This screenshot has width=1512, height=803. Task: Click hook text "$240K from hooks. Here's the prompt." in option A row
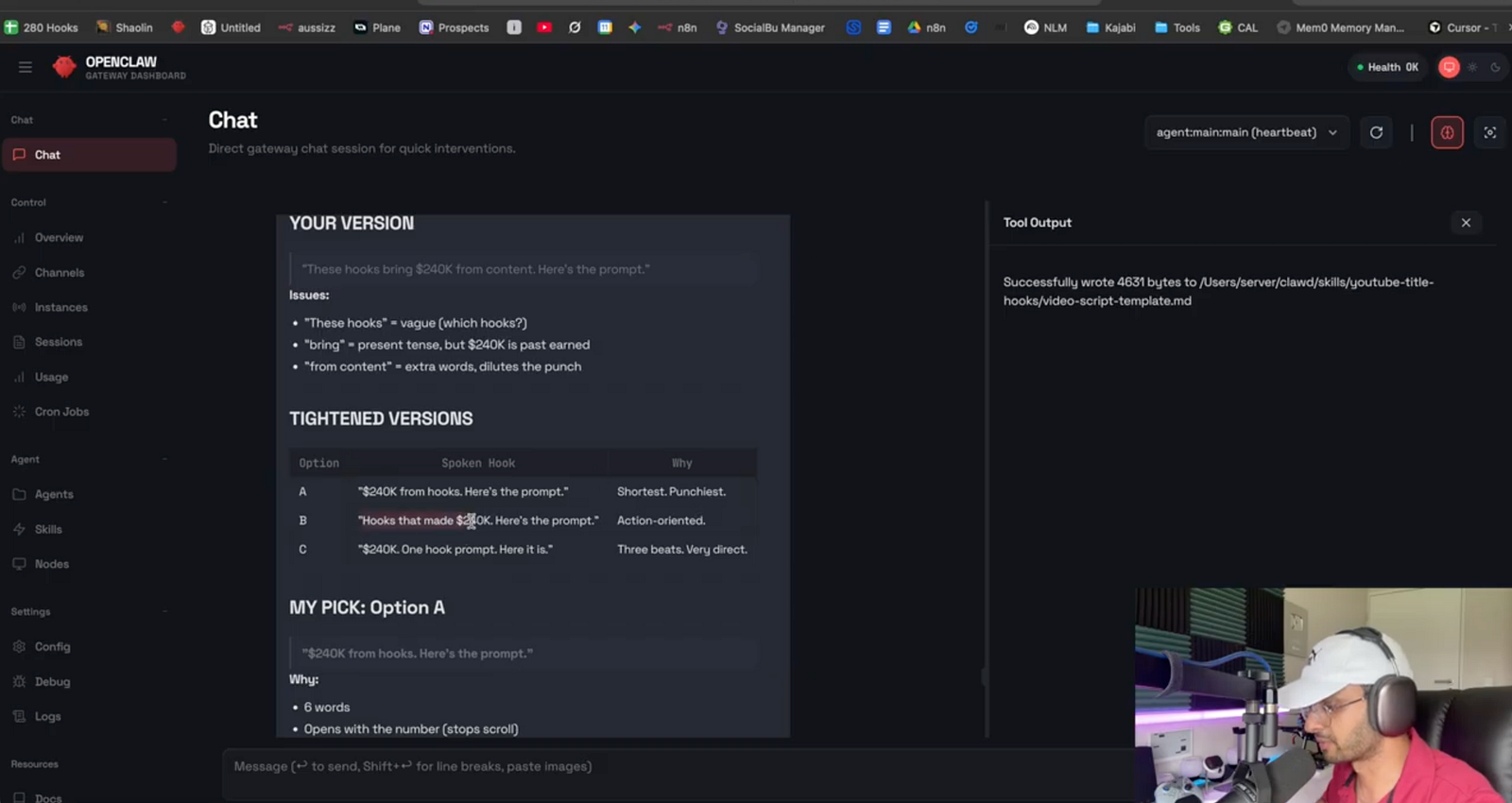click(463, 492)
